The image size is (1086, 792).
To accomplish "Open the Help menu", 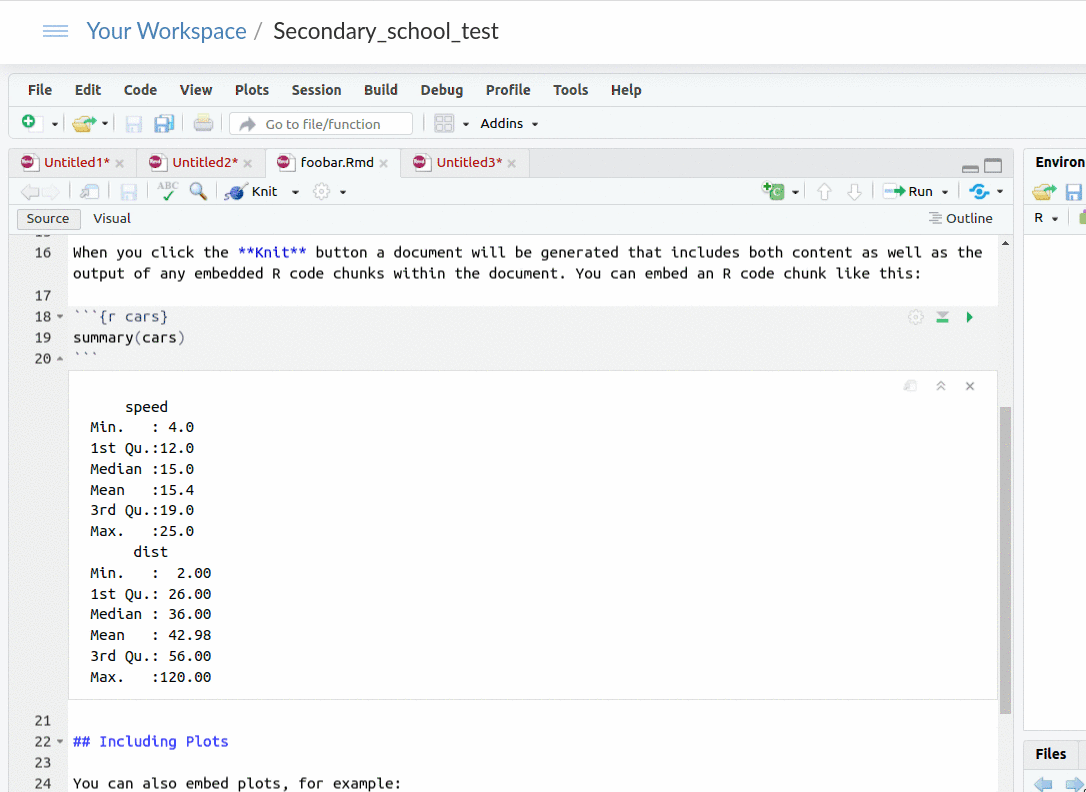I will pos(626,90).
